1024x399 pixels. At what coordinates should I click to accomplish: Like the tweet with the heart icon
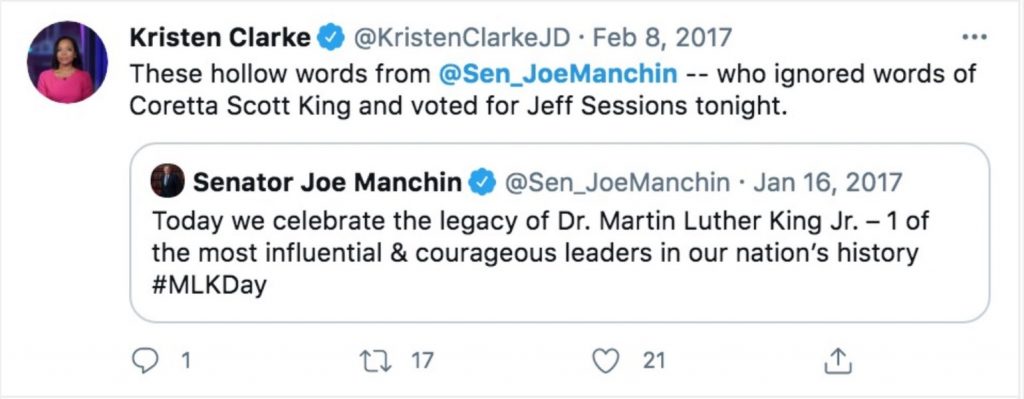[606, 360]
